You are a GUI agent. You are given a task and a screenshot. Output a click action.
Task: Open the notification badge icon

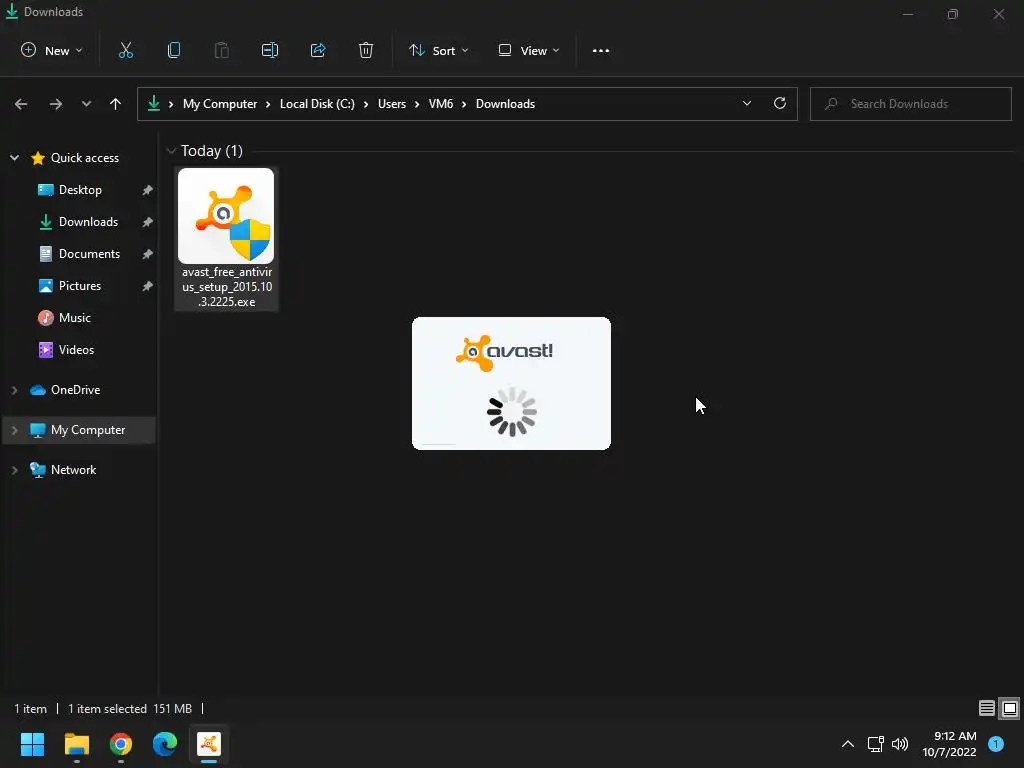pos(996,743)
